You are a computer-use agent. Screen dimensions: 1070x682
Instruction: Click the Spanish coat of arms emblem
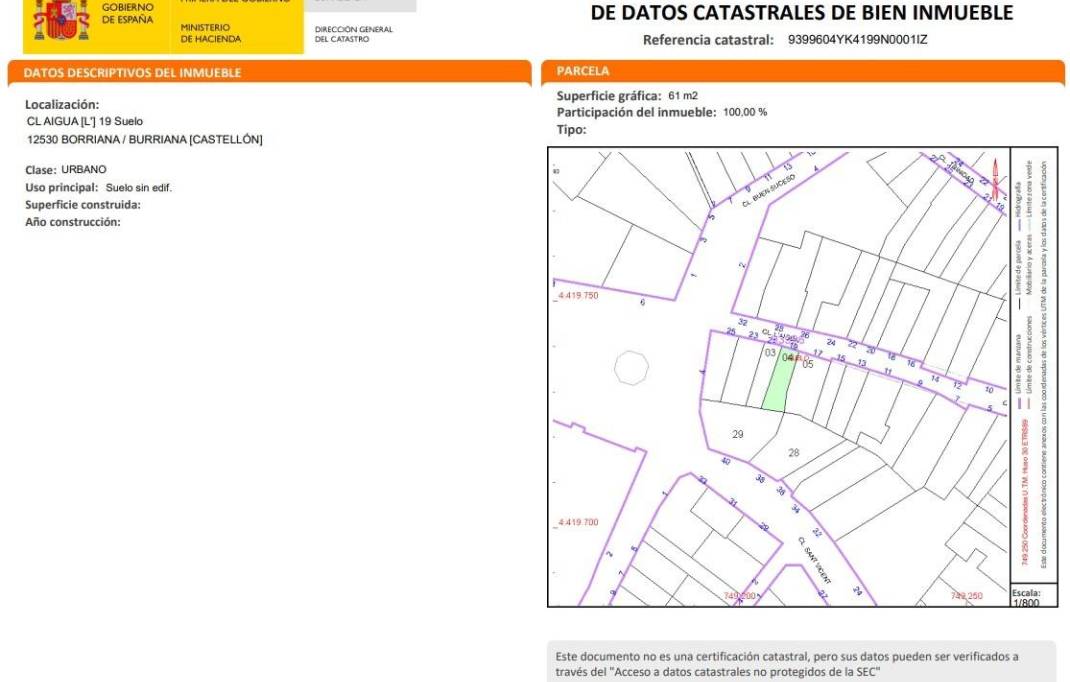point(61,20)
